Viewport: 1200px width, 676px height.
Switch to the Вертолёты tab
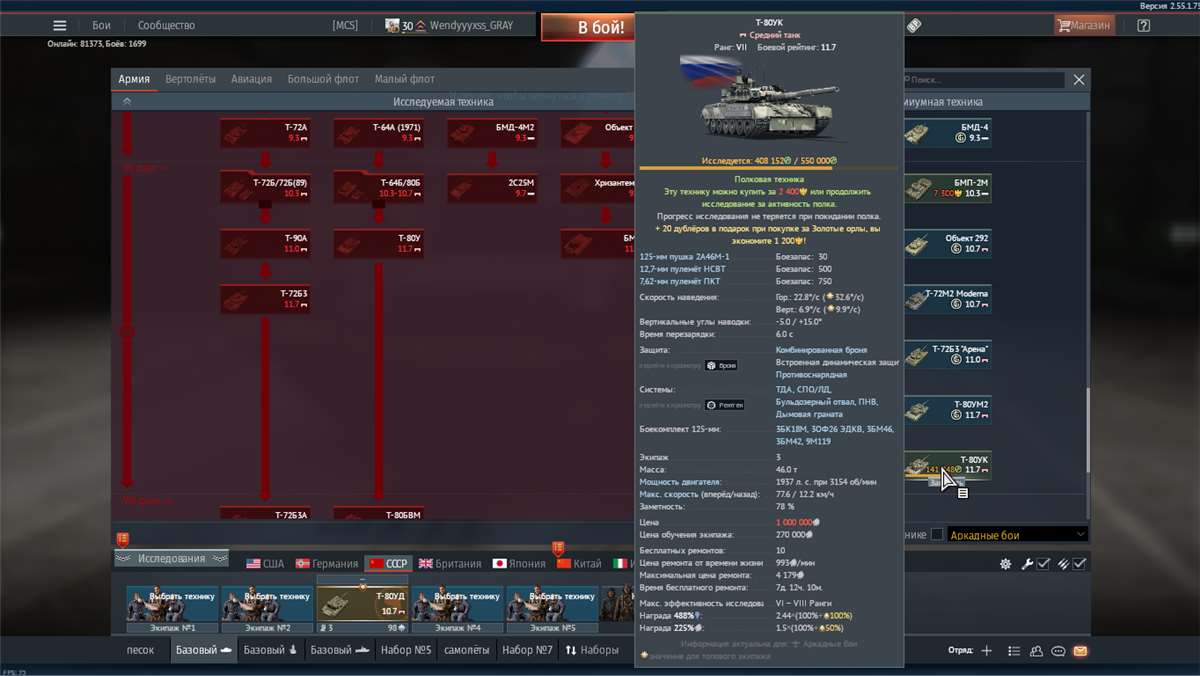pos(190,79)
